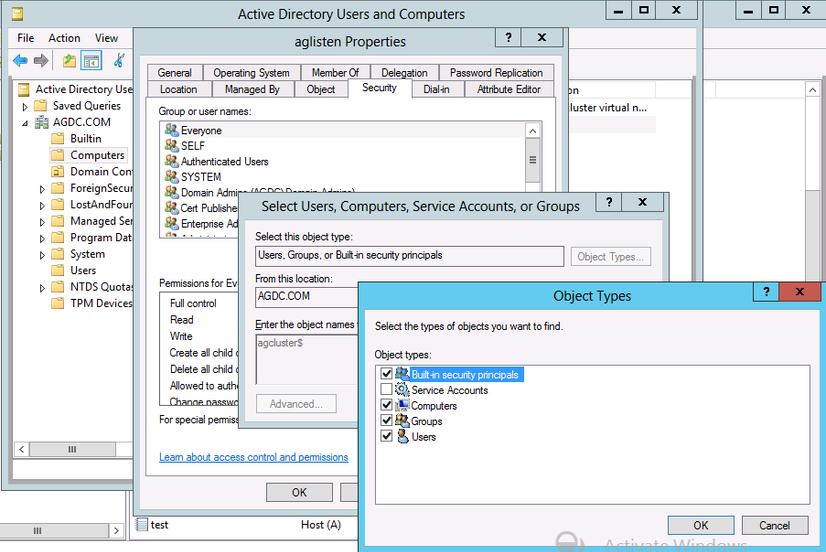Uncheck the Computers object type checkbox
Viewport: 826px width, 552px height.
click(x=387, y=405)
